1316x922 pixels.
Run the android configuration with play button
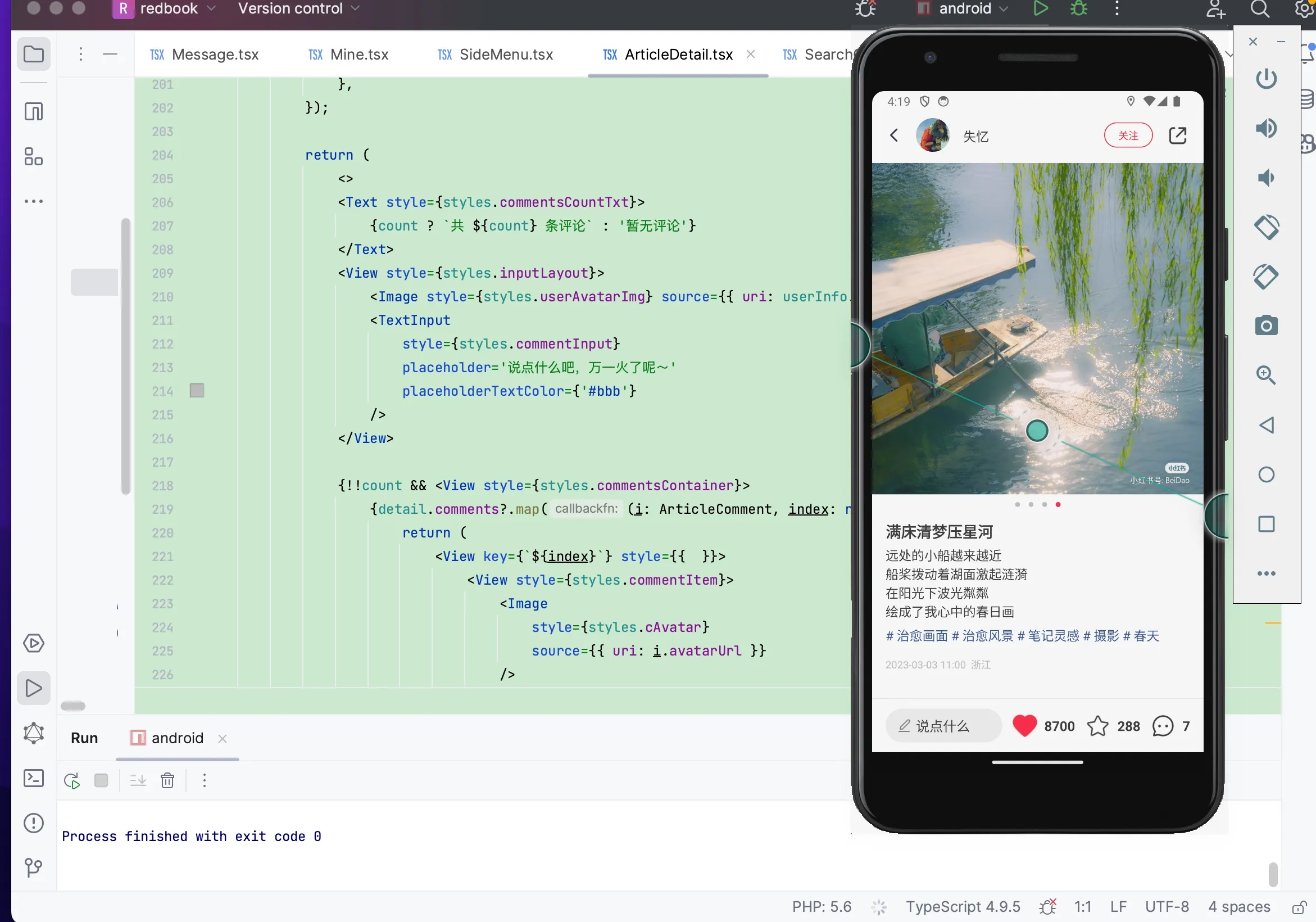pyautogui.click(x=1040, y=8)
